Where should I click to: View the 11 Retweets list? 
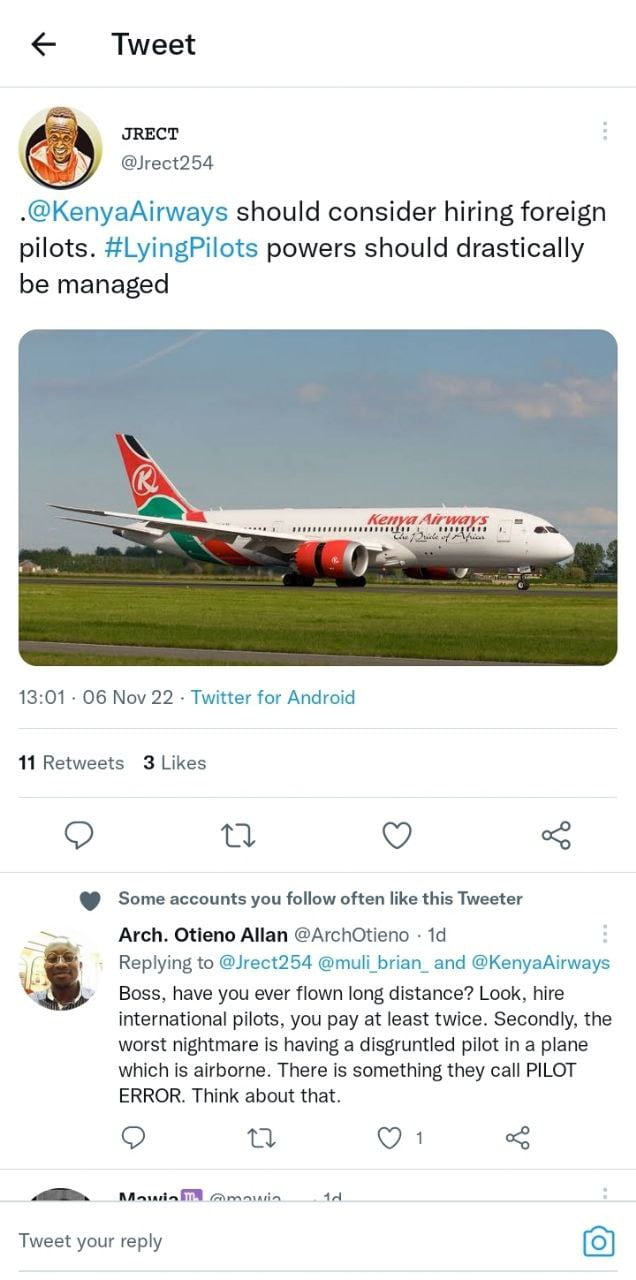coord(71,763)
